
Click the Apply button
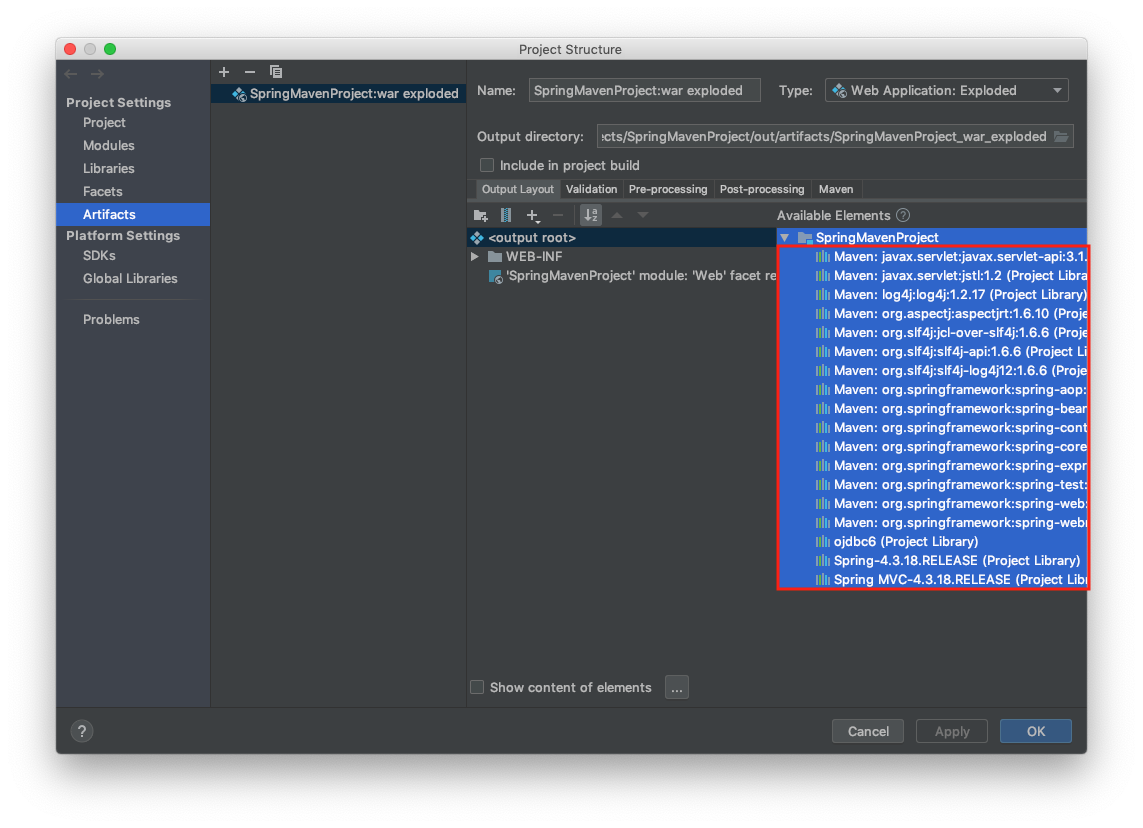point(951,731)
